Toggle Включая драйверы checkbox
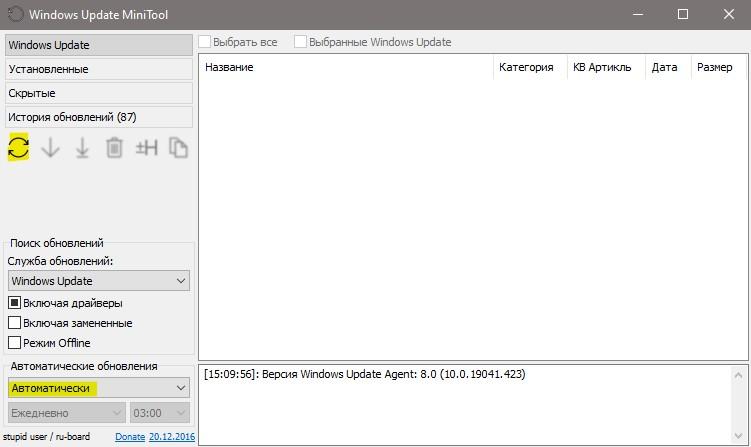The width and height of the screenshot is (751, 447). coord(14,303)
